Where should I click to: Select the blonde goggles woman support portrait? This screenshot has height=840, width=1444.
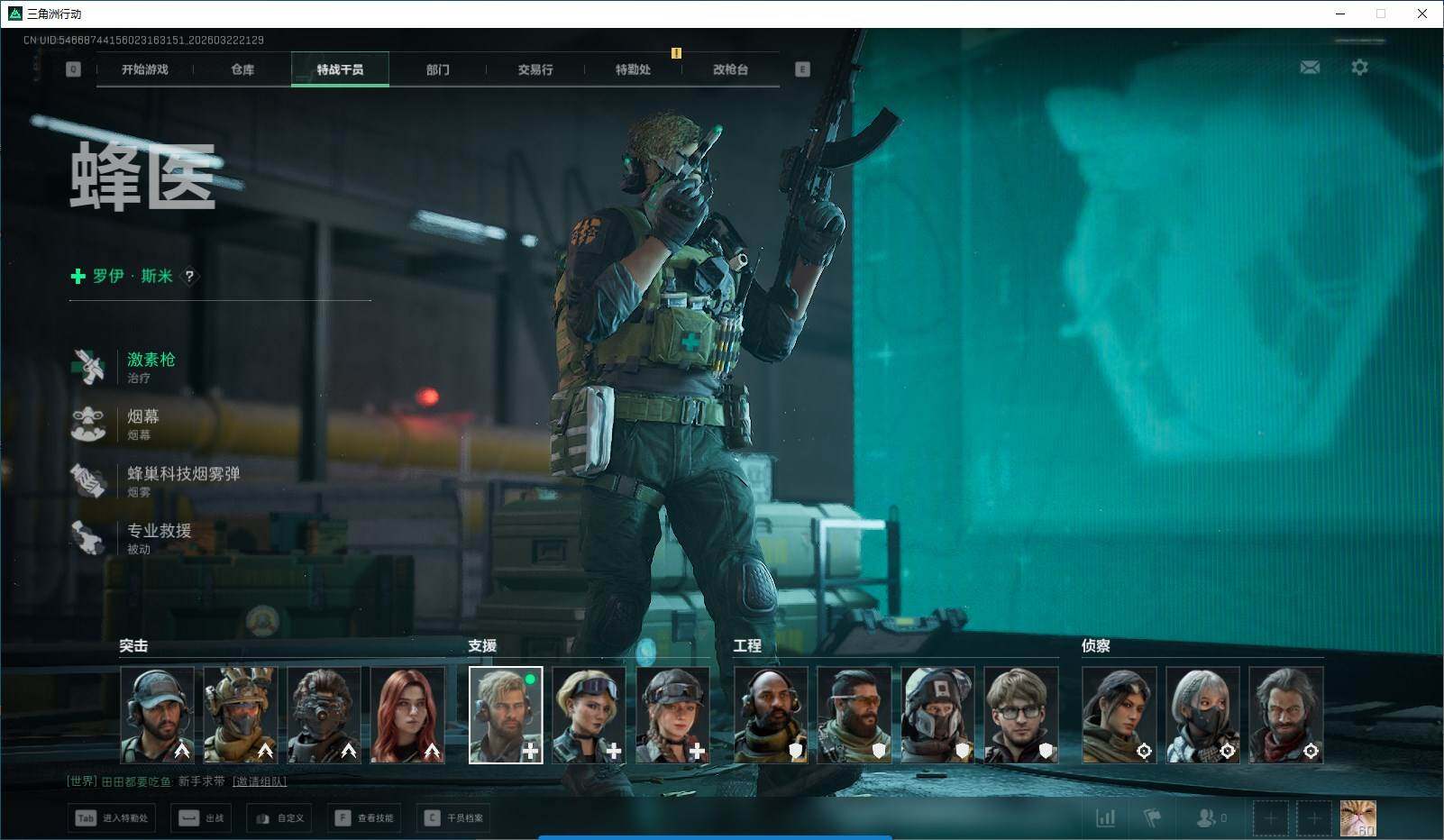(x=589, y=715)
